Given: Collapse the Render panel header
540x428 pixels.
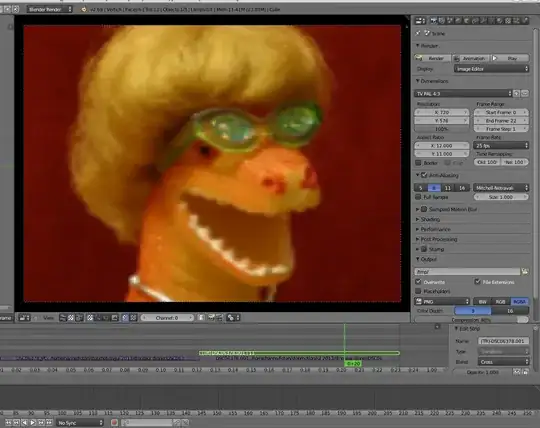Looking at the screenshot, I should 427,46.
